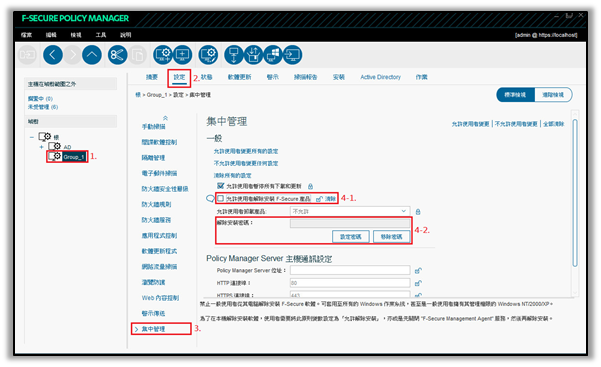Image resolution: width=601 pixels, height=367 pixels.
Task: Click lock icon right of 不允許 dropdown
Action: [x=418, y=212]
